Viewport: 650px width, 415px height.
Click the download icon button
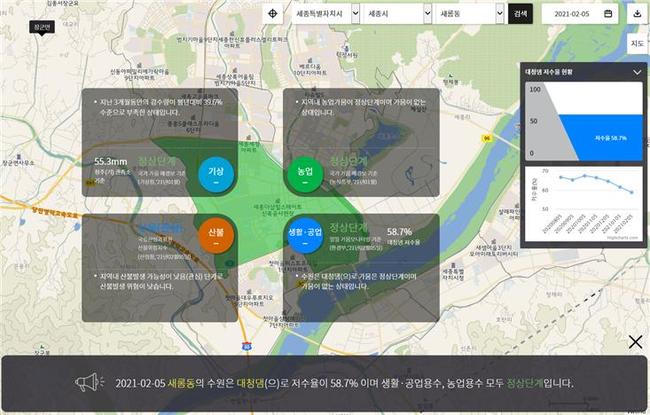click(x=637, y=14)
